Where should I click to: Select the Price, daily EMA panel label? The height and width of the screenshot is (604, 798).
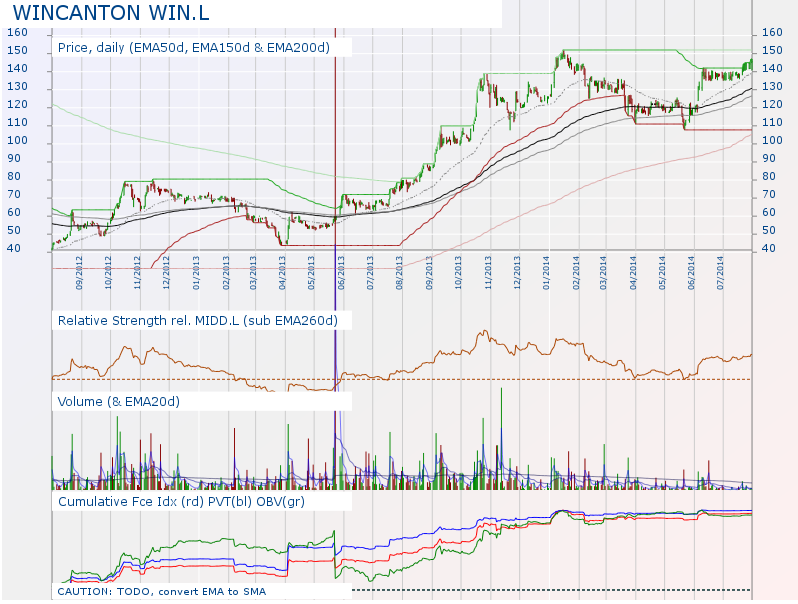[193, 48]
